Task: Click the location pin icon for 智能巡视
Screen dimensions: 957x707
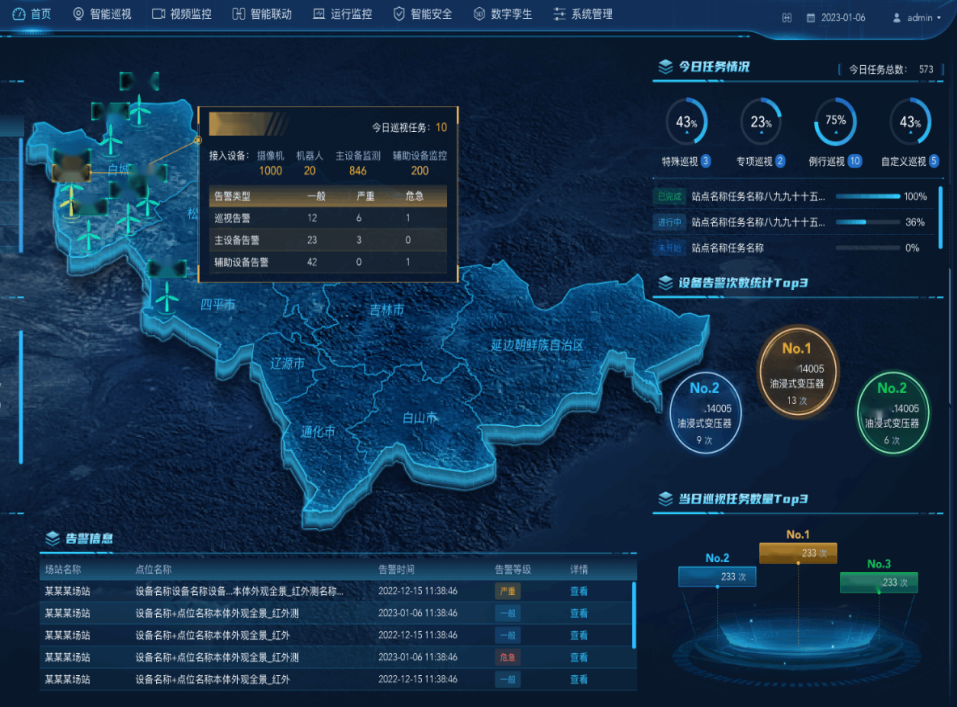Action: tap(79, 15)
